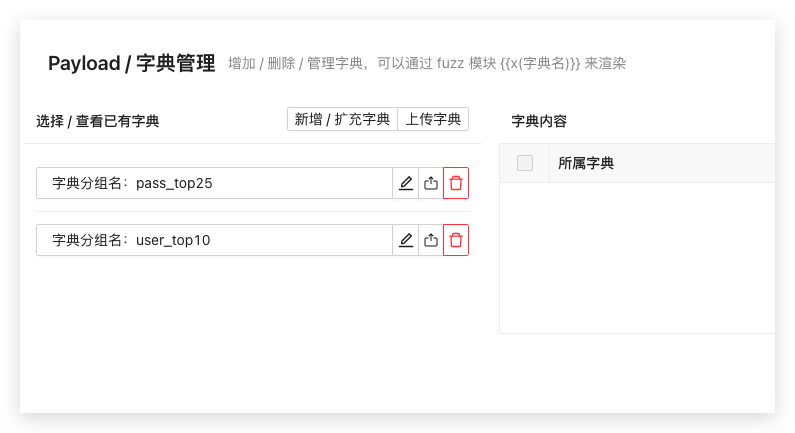This screenshot has height=433, width=795.
Task: Export the pass_top25 dictionary
Action: point(431,183)
